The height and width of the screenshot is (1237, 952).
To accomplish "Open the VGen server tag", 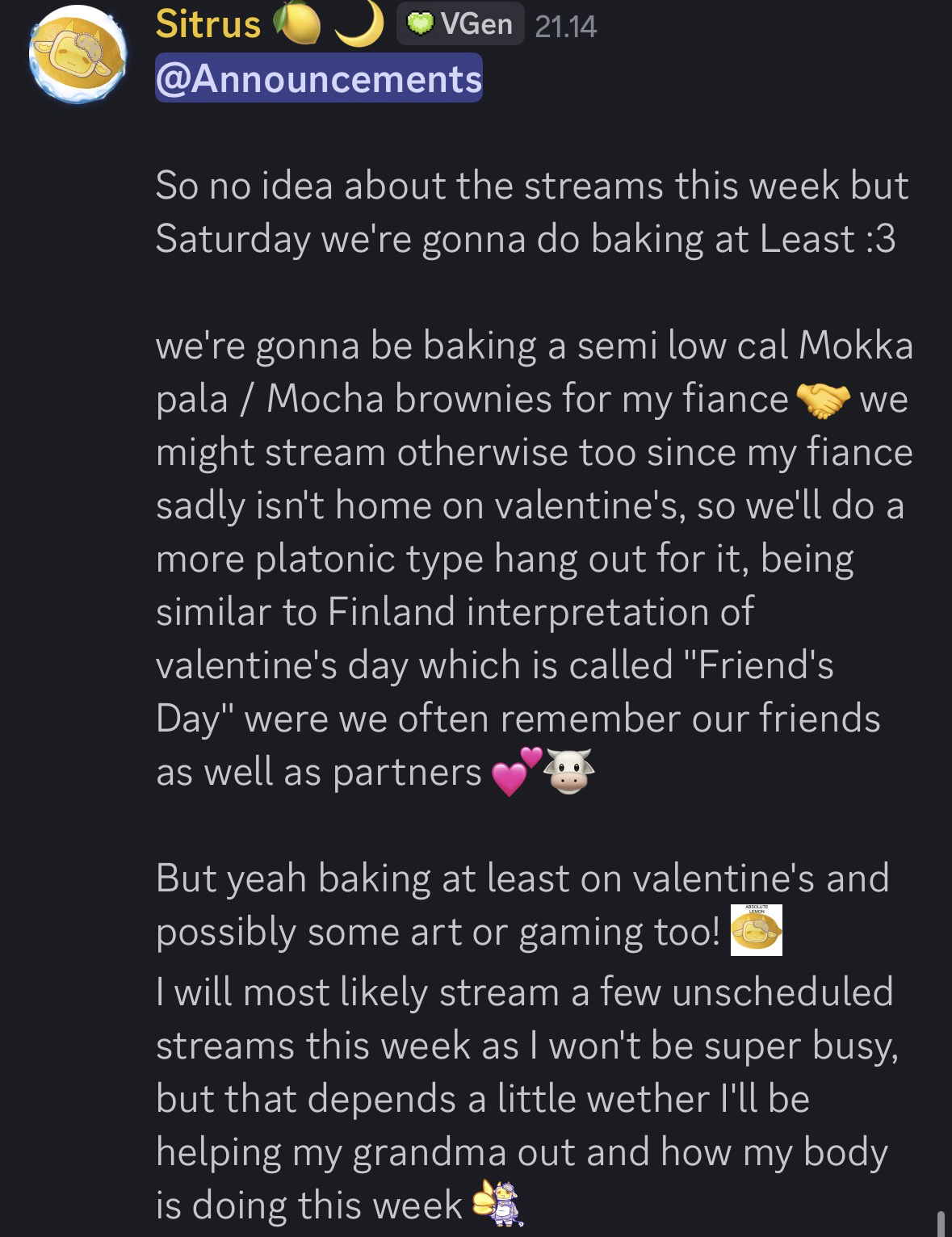I will tap(460, 24).
